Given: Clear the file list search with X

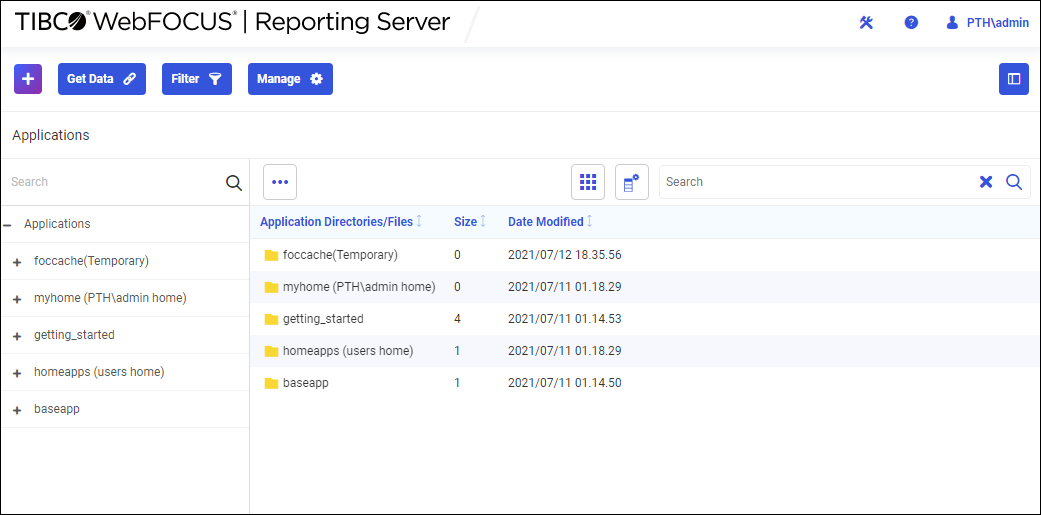Looking at the screenshot, I should 986,182.
